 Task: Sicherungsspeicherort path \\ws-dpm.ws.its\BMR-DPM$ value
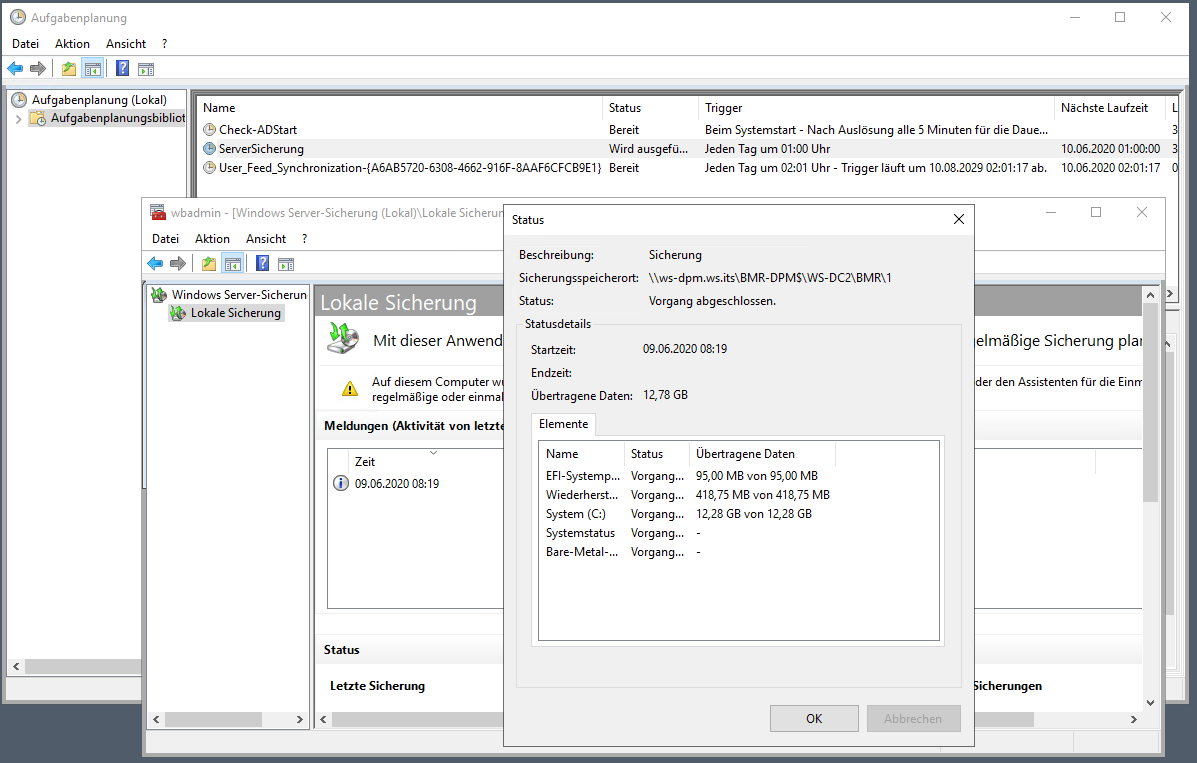coord(770,278)
